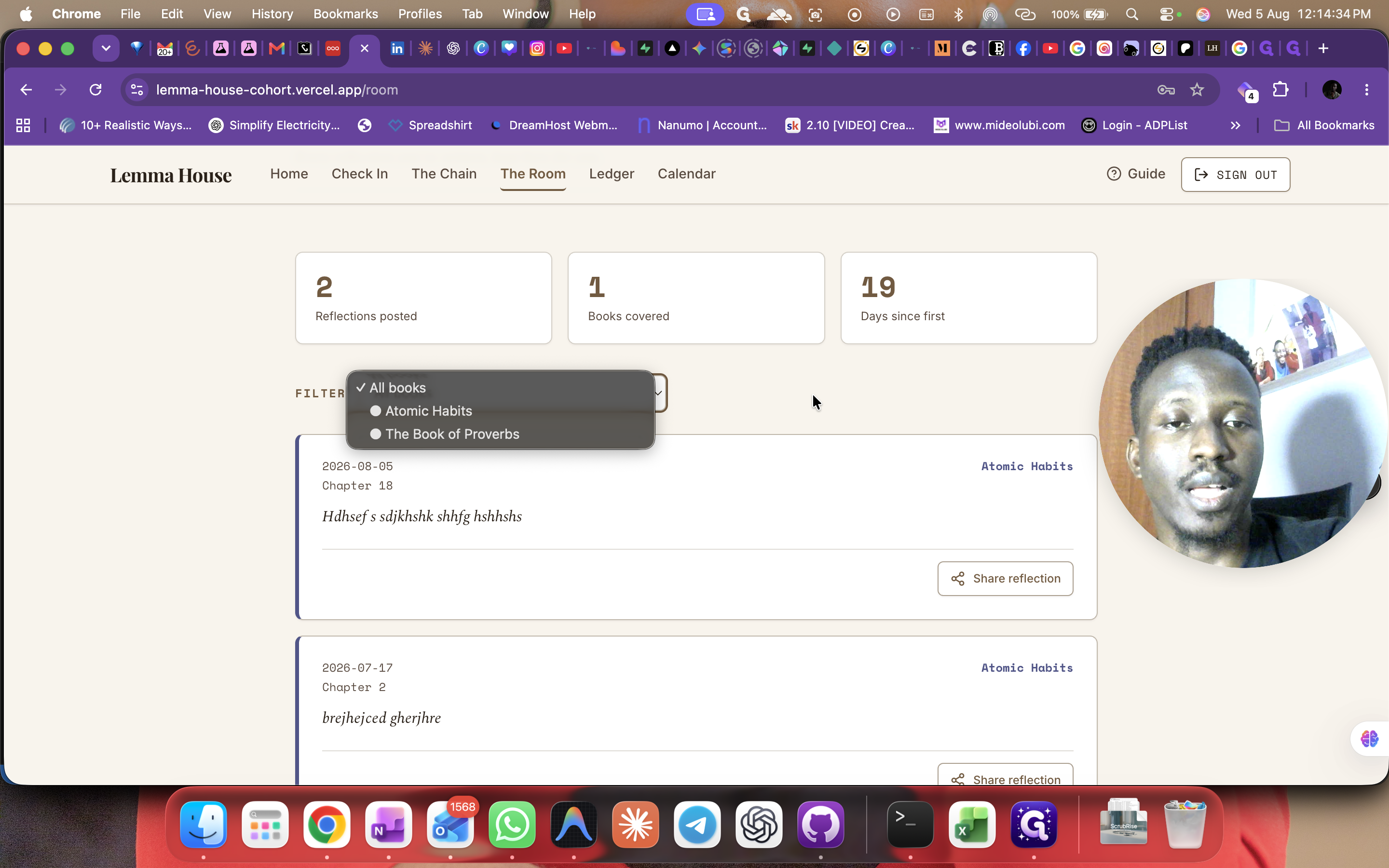The height and width of the screenshot is (868, 1389).
Task: Share the Chapter 18 reflection
Action: (x=1006, y=579)
